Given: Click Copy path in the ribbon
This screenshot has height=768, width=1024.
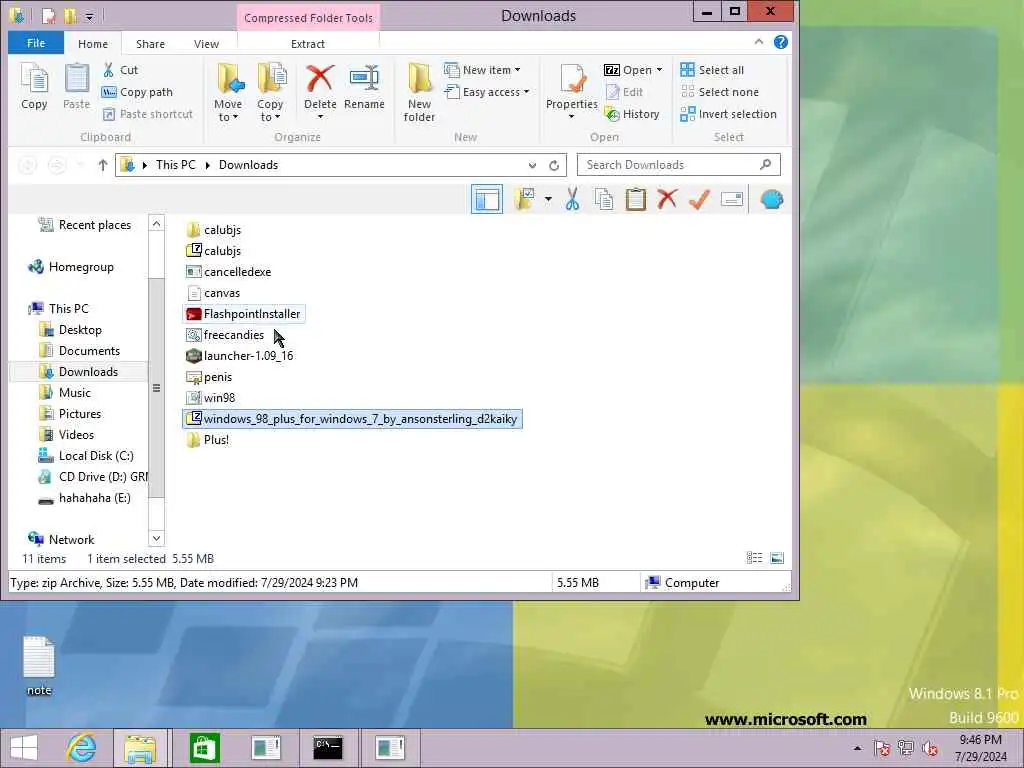Looking at the screenshot, I should [138, 92].
